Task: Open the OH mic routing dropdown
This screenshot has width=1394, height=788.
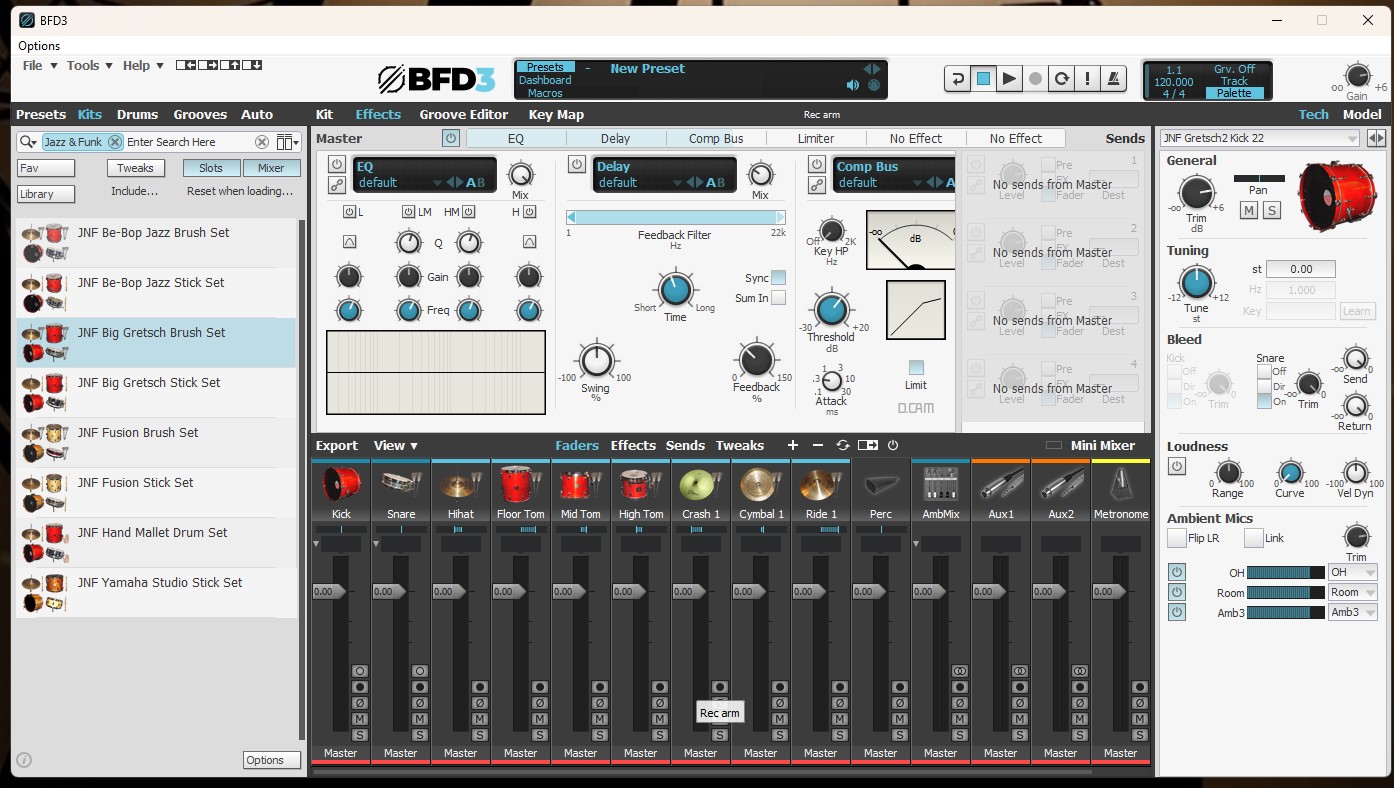Action: coord(1353,573)
